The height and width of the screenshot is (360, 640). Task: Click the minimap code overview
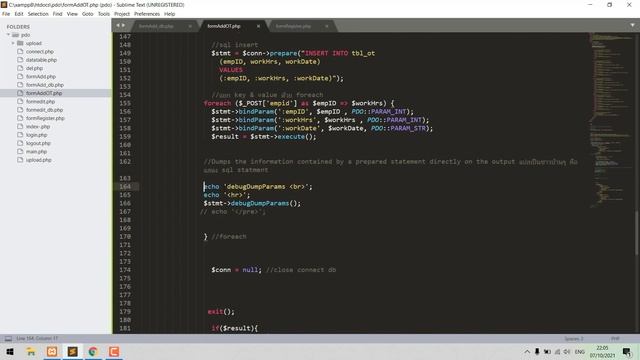click(611, 120)
